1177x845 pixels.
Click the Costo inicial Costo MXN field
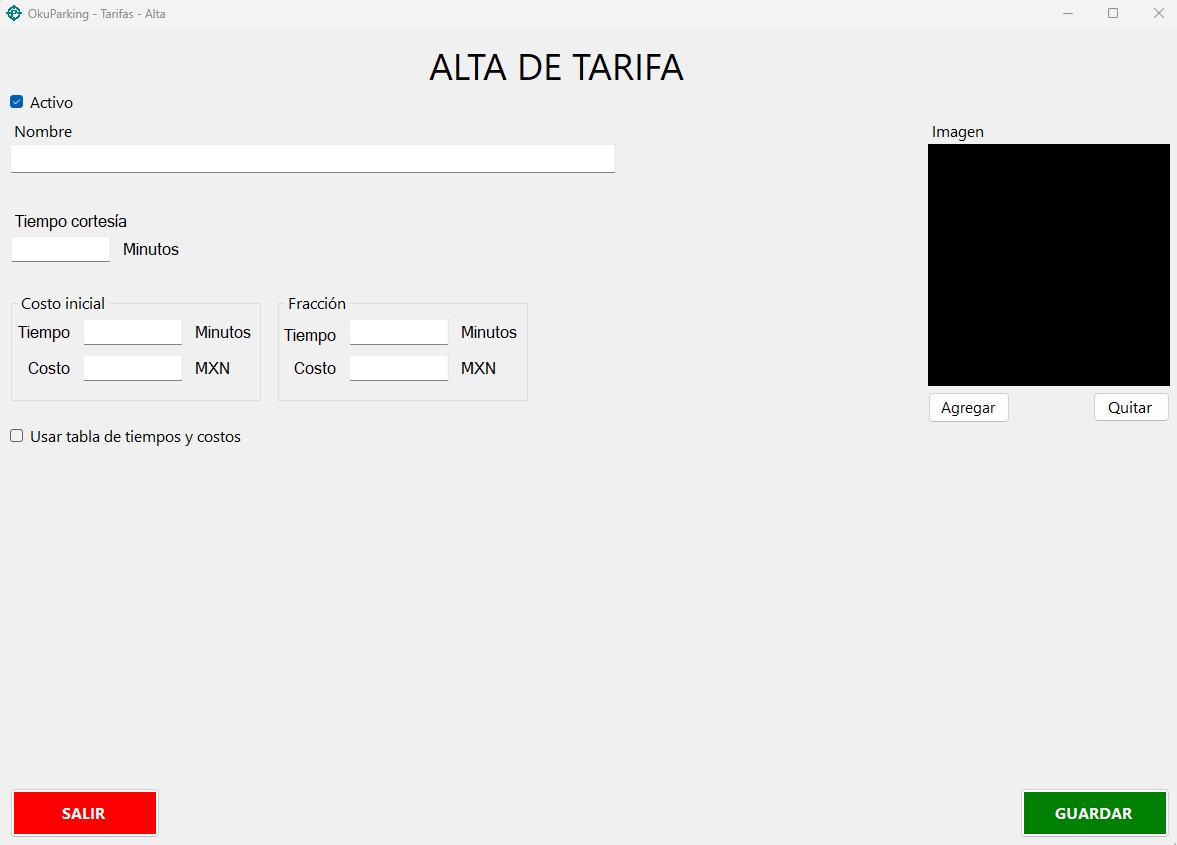coord(132,368)
